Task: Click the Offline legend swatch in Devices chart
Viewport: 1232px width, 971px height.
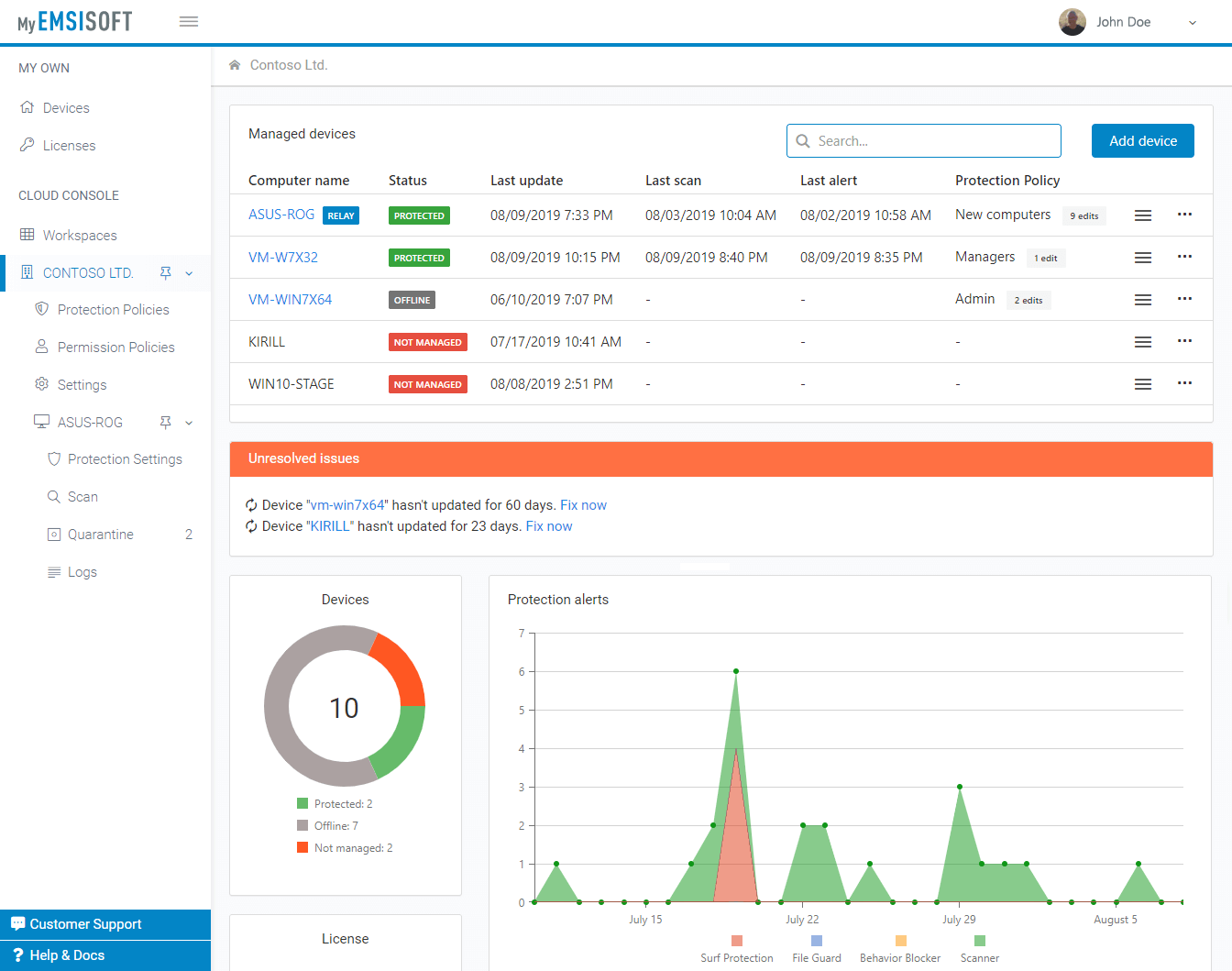Action: pos(302,825)
